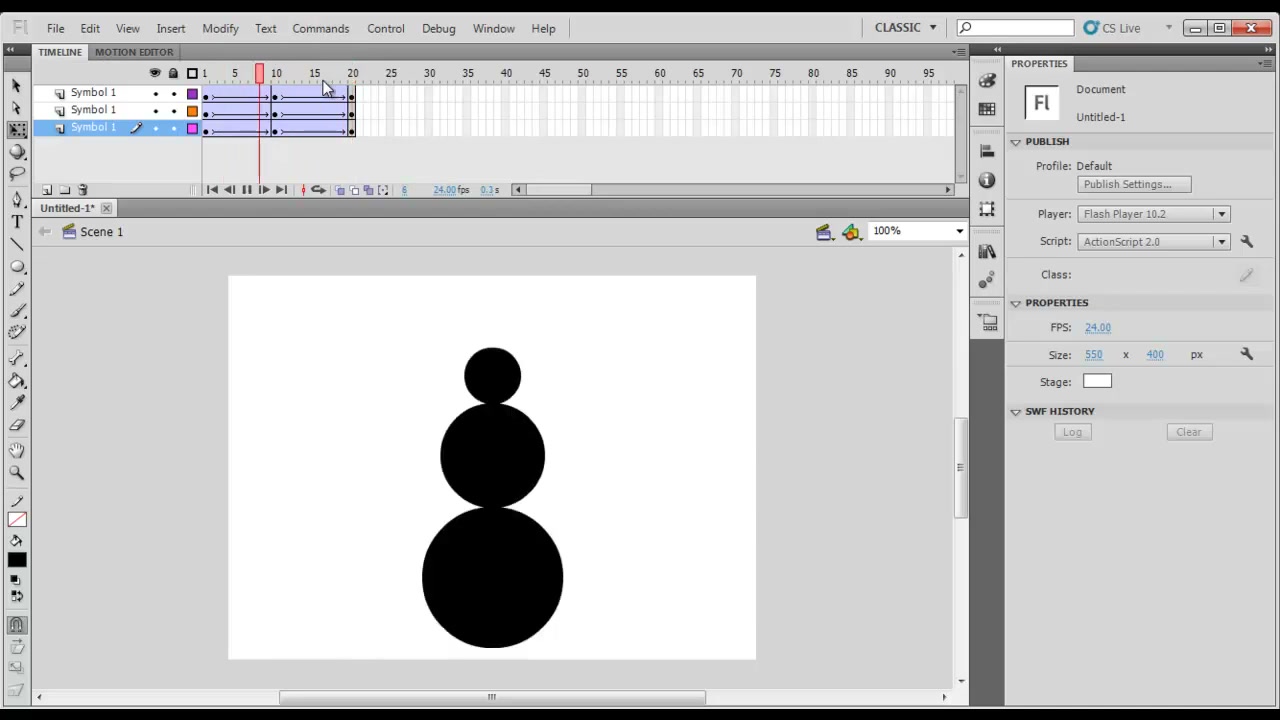Image resolution: width=1280 pixels, height=720 pixels.
Task: Click the Stage background color swatch
Action: [x=1097, y=381]
